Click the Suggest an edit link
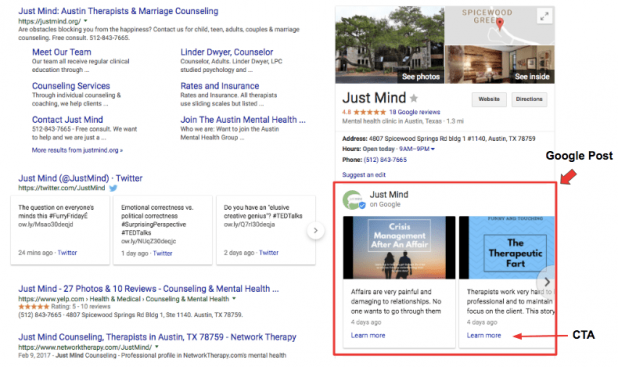The height and width of the screenshot is (367, 618). [364, 175]
